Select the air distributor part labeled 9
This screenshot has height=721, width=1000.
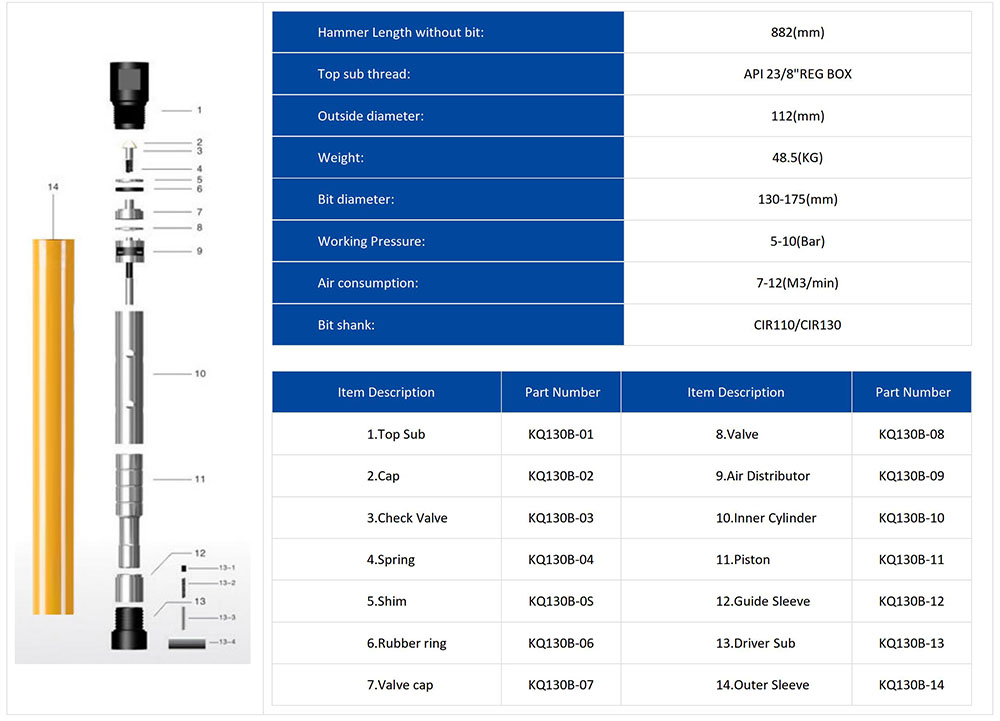tap(131, 250)
